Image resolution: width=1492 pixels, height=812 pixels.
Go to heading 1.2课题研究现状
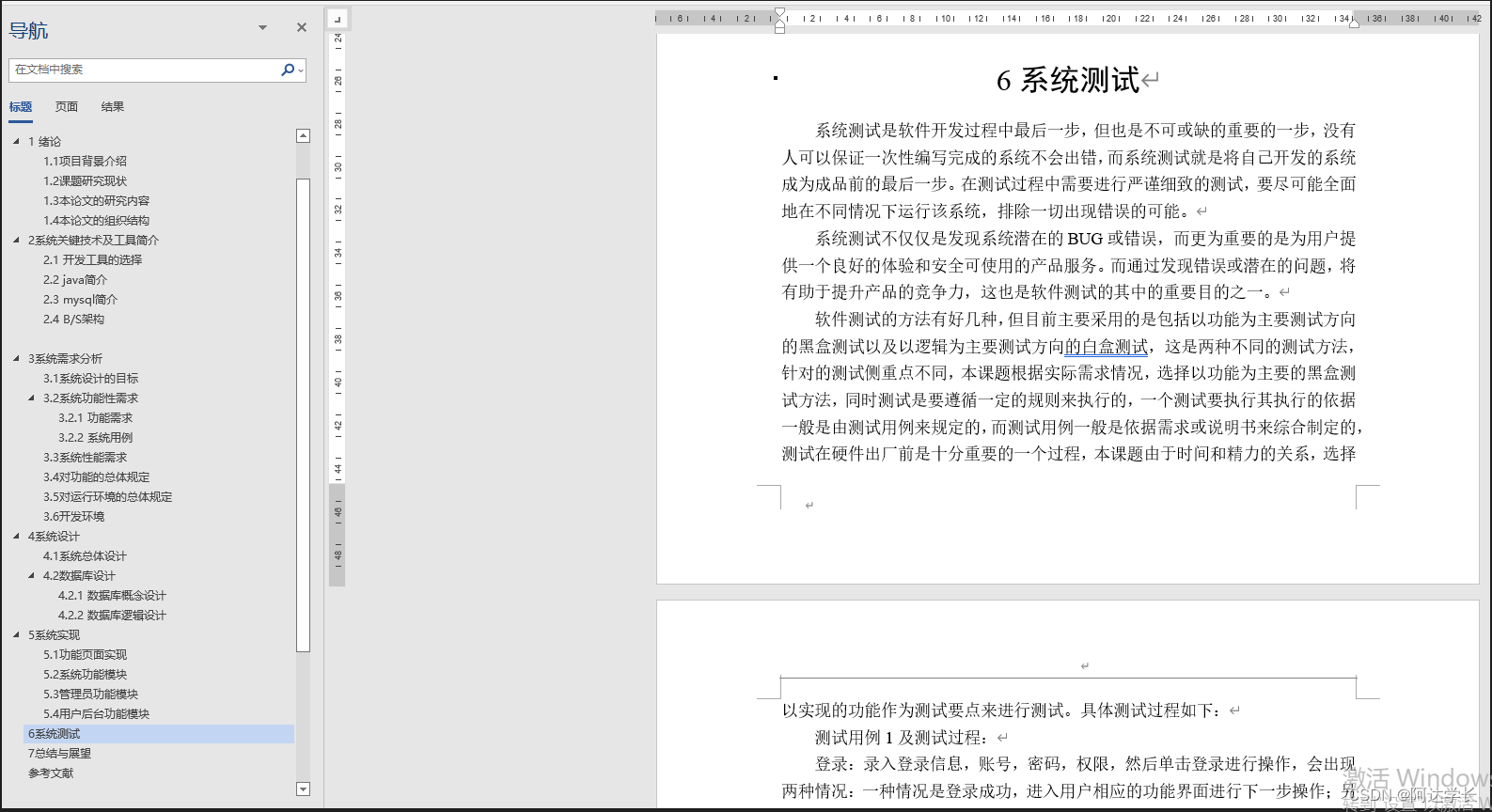tap(85, 181)
